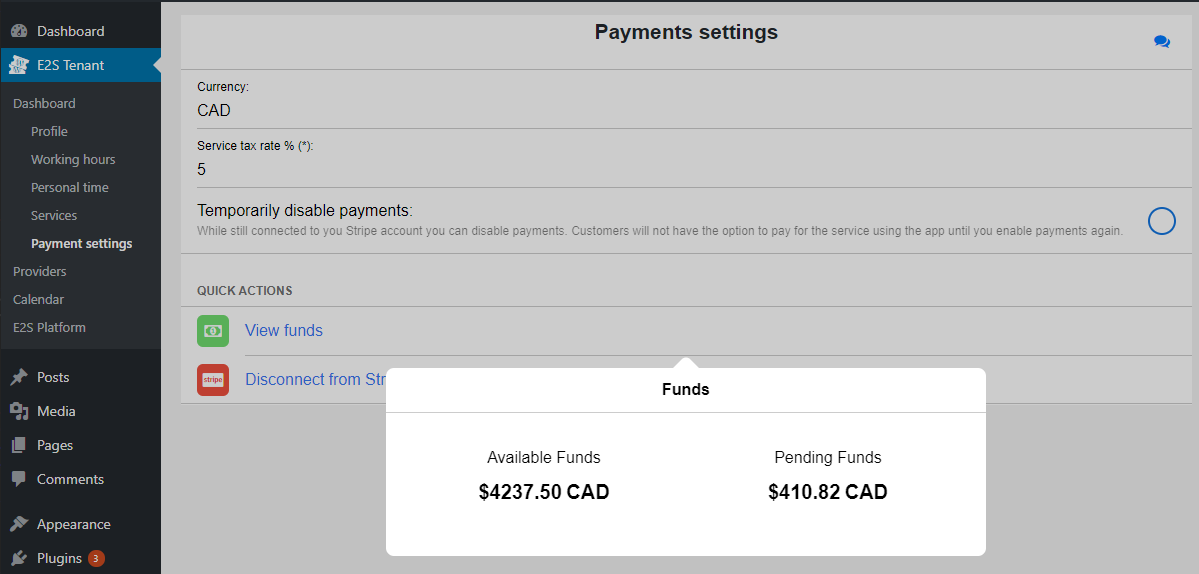This screenshot has width=1199, height=574.
Task: Open Personal time in sidebar
Action: tap(70, 187)
